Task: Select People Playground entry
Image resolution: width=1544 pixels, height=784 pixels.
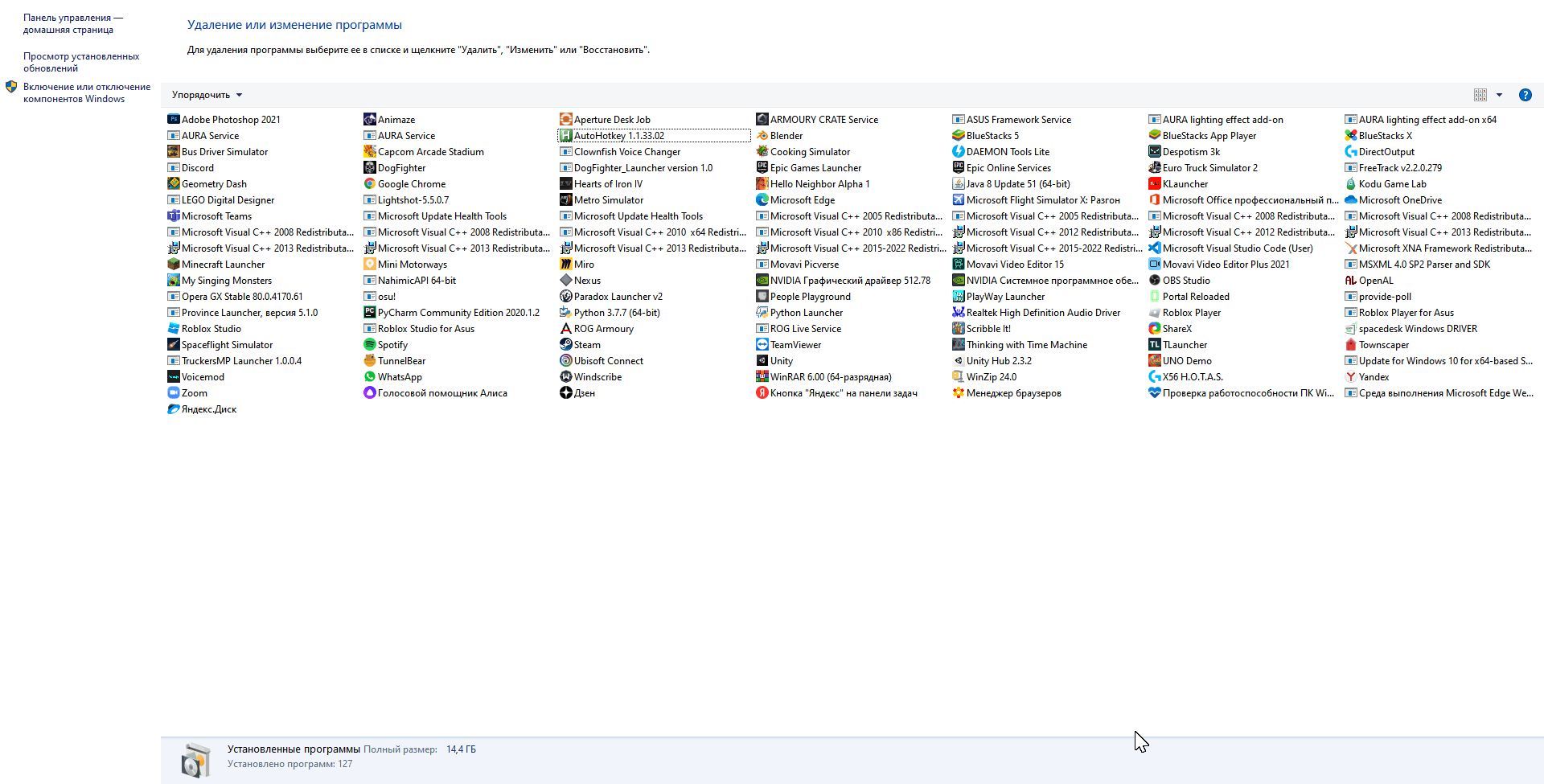Action: [x=803, y=297]
